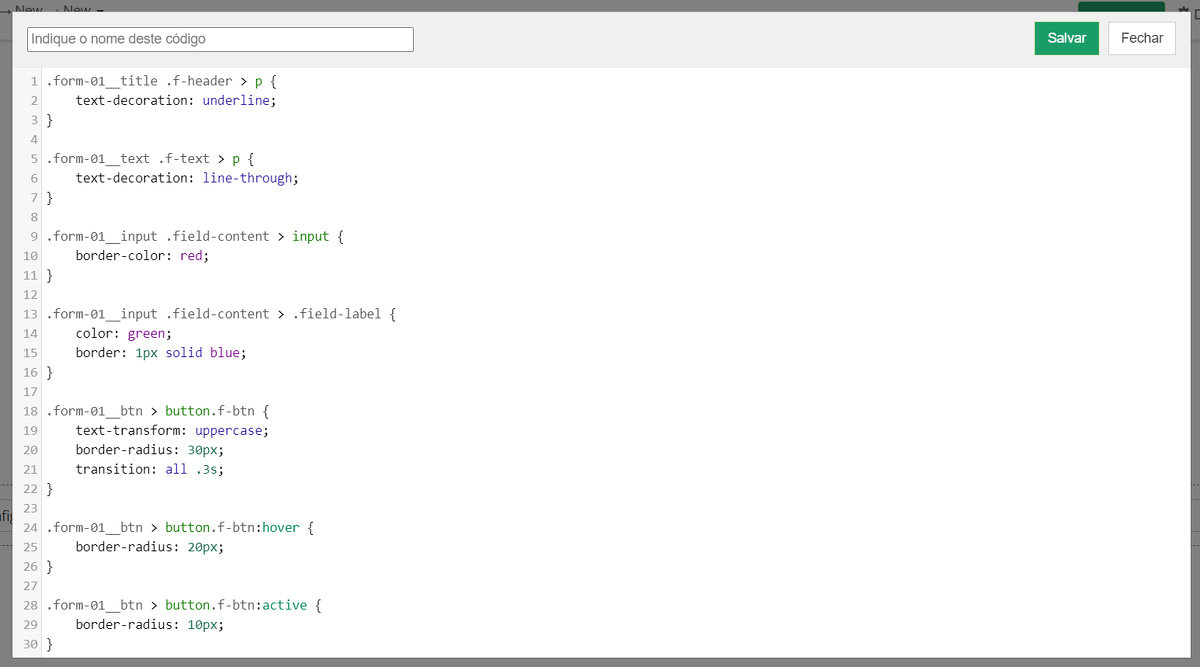1200x667 pixels.
Task: Click the .field-label selector on line 13
Action: (x=338, y=314)
